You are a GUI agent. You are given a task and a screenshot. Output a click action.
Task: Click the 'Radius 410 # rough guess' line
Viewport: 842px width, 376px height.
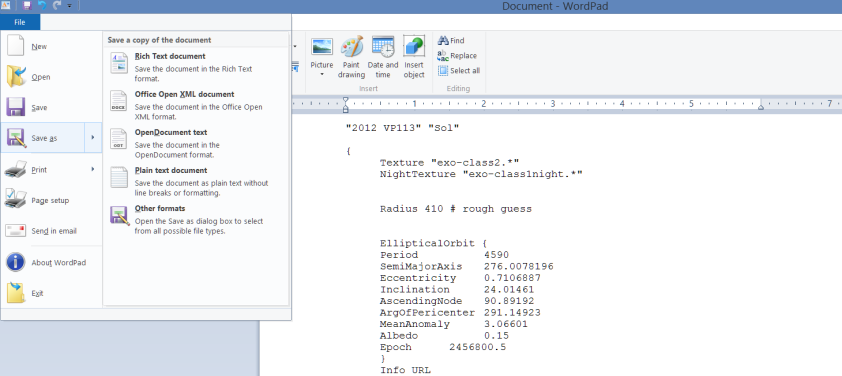[x=455, y=209]
